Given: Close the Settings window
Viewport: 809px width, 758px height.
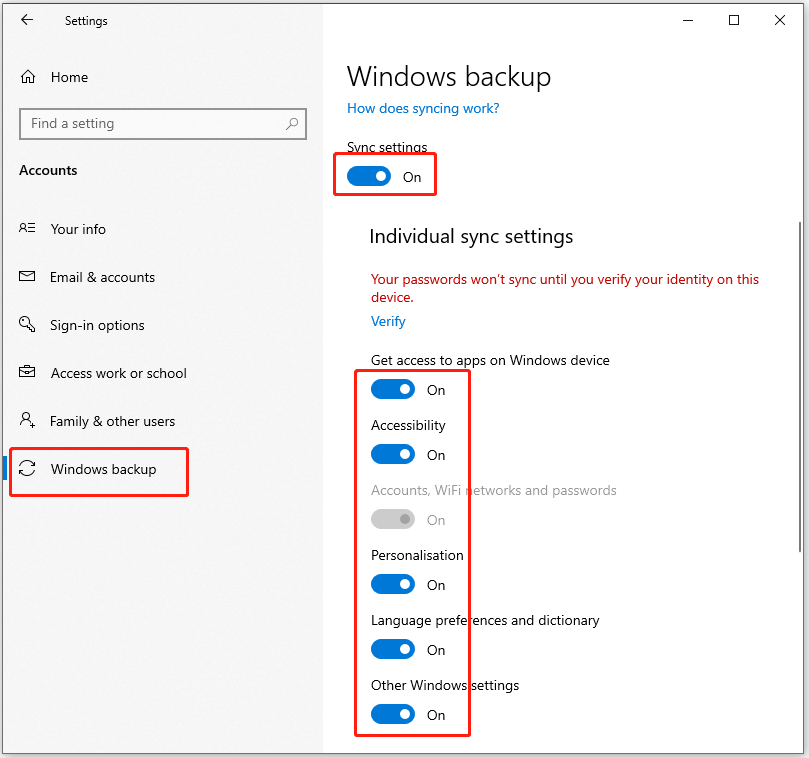Looking at the screenshot, I should (780, 21).
